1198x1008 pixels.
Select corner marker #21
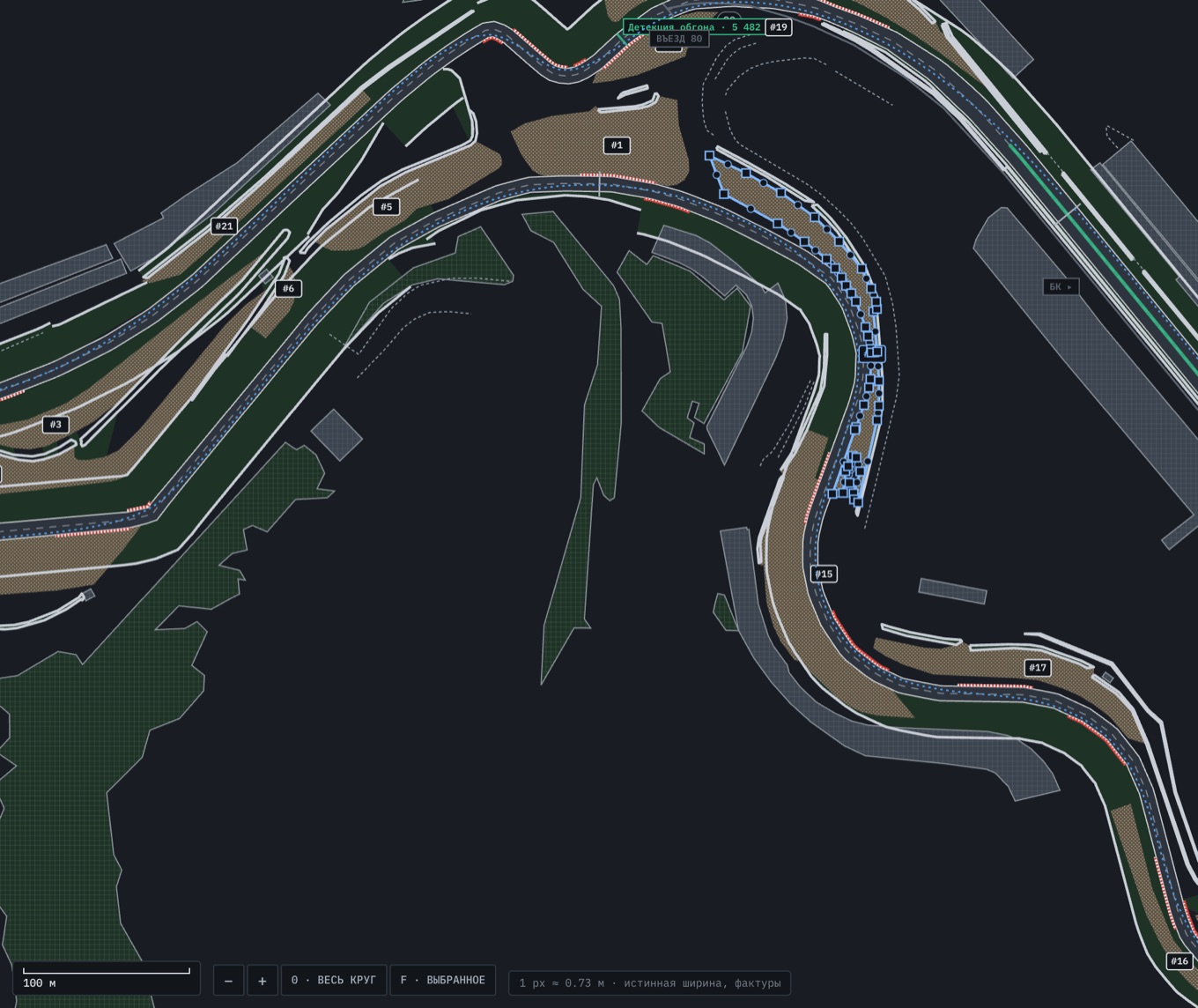tap(225, 226)
